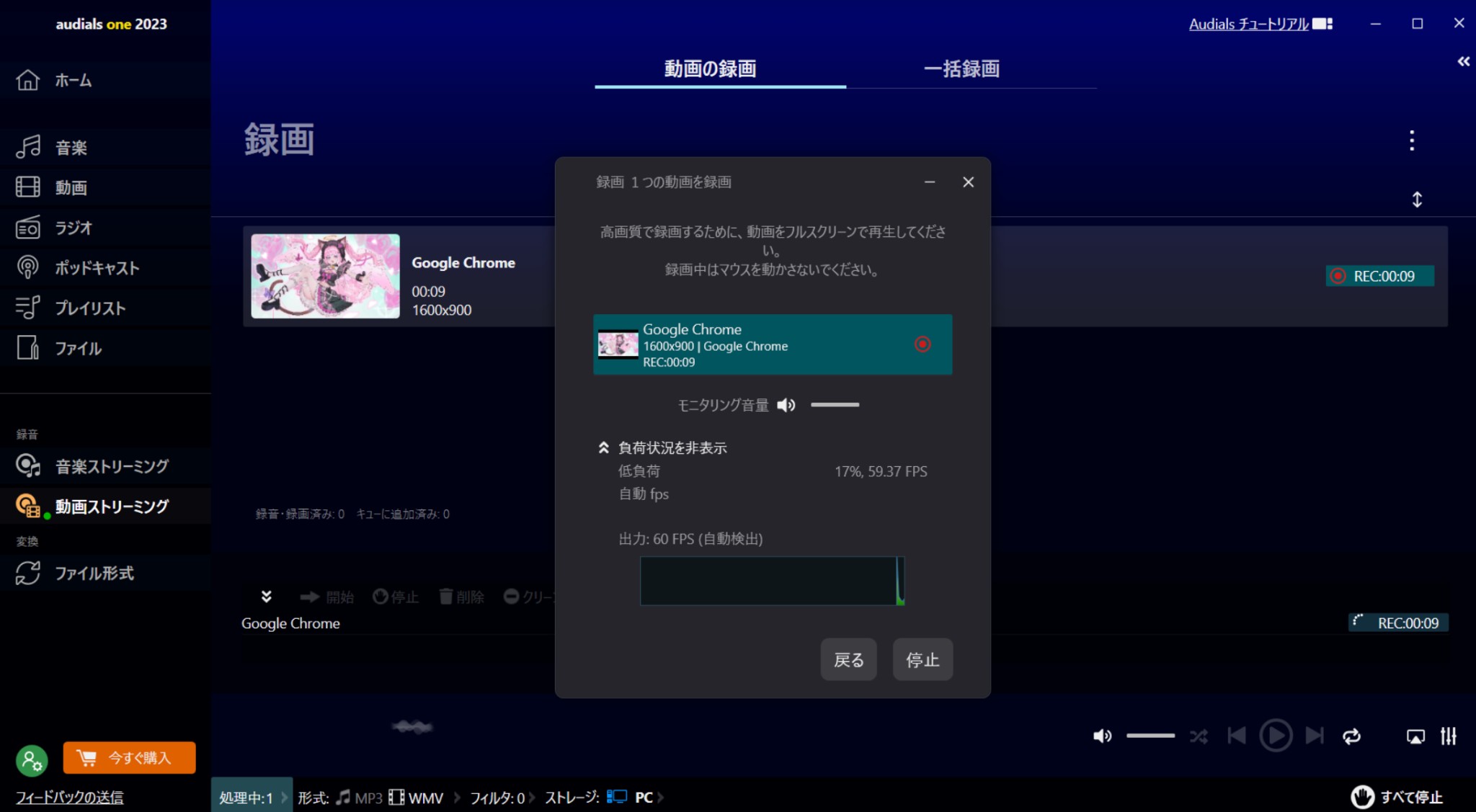Open the 音楽 music section

coord(105,147)
